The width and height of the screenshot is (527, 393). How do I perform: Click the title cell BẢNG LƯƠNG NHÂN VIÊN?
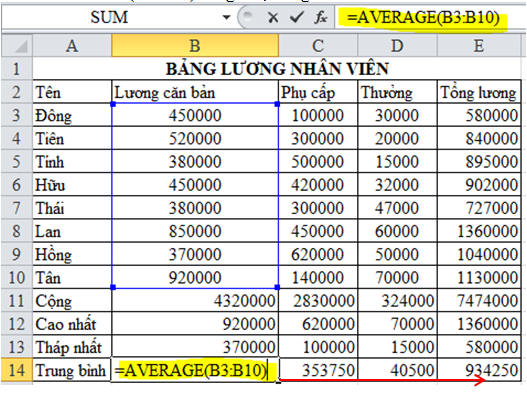(x=277, y=69)
